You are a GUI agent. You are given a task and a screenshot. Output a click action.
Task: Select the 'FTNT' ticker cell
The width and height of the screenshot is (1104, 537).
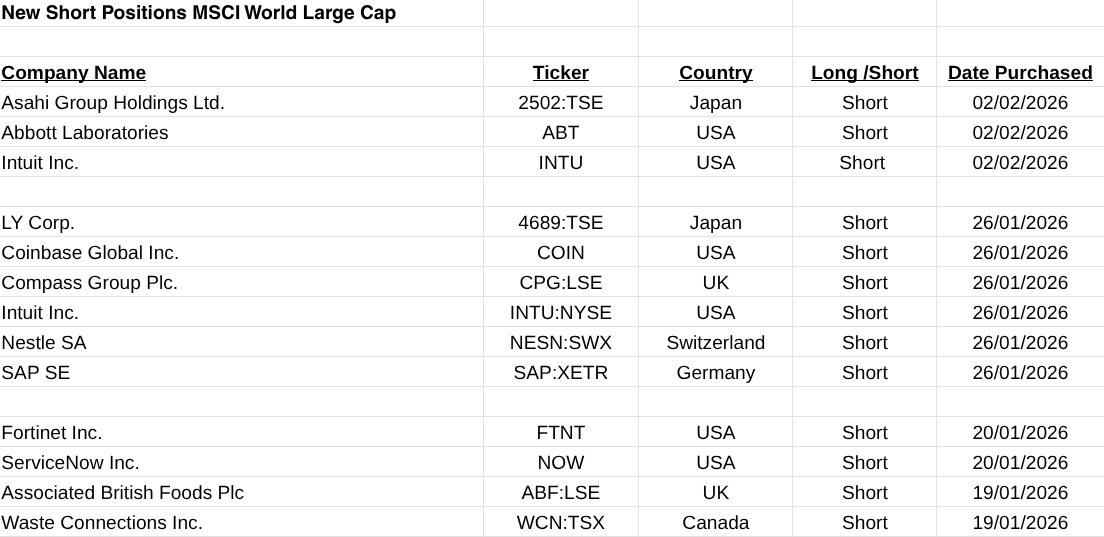click(561, 433)
